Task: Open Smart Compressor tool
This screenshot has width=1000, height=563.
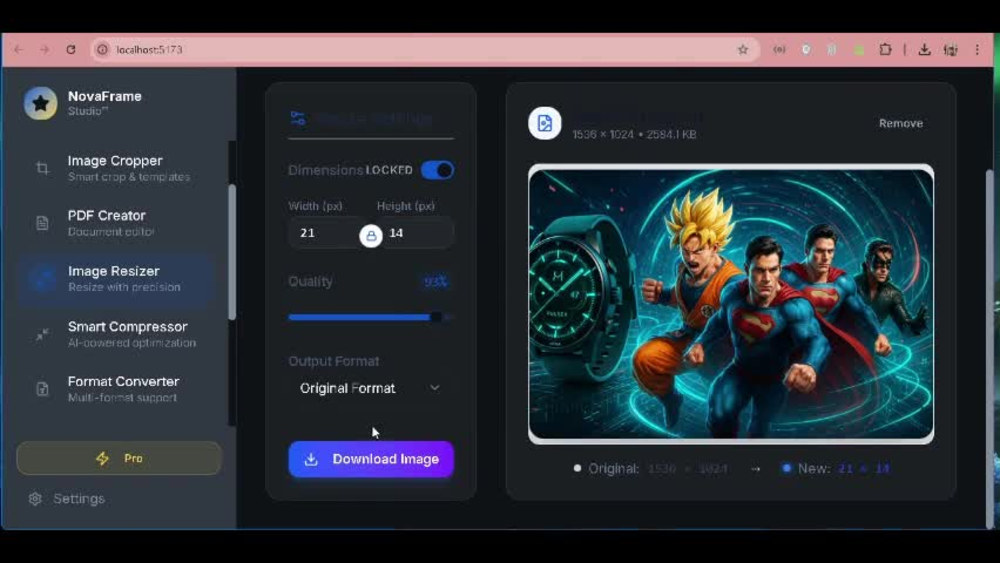Action: tap(117, 333)
